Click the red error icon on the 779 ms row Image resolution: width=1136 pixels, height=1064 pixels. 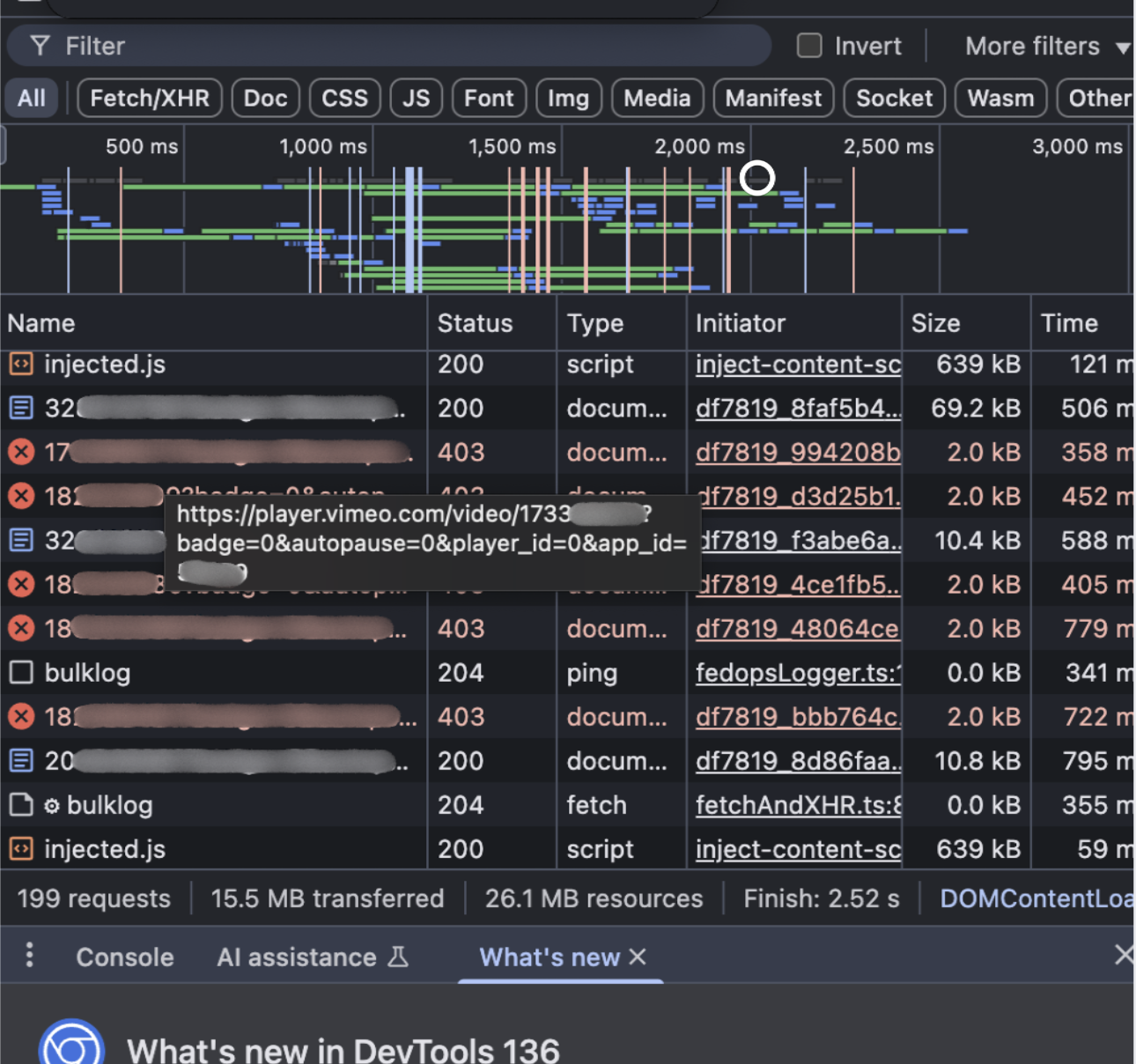[x=21, y=629]
